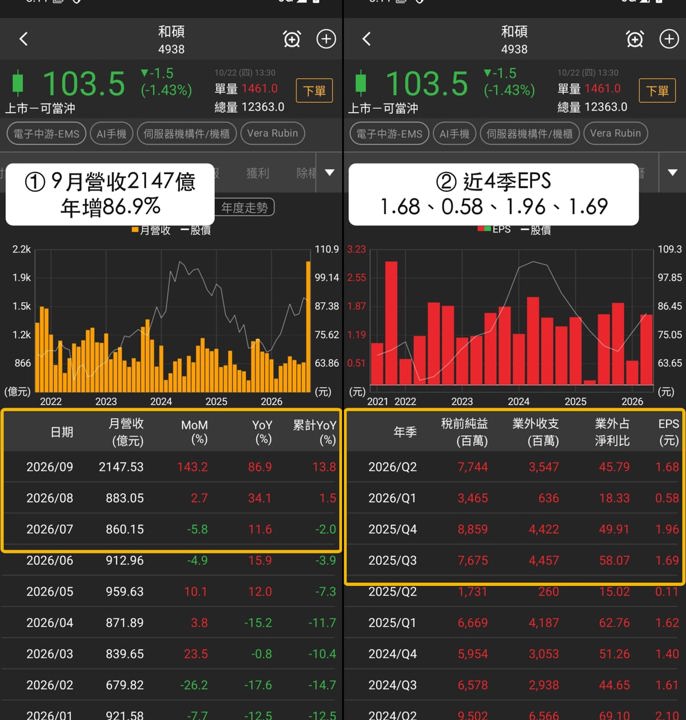Select the 2025/Q4 quarter cell

(393, 529)
